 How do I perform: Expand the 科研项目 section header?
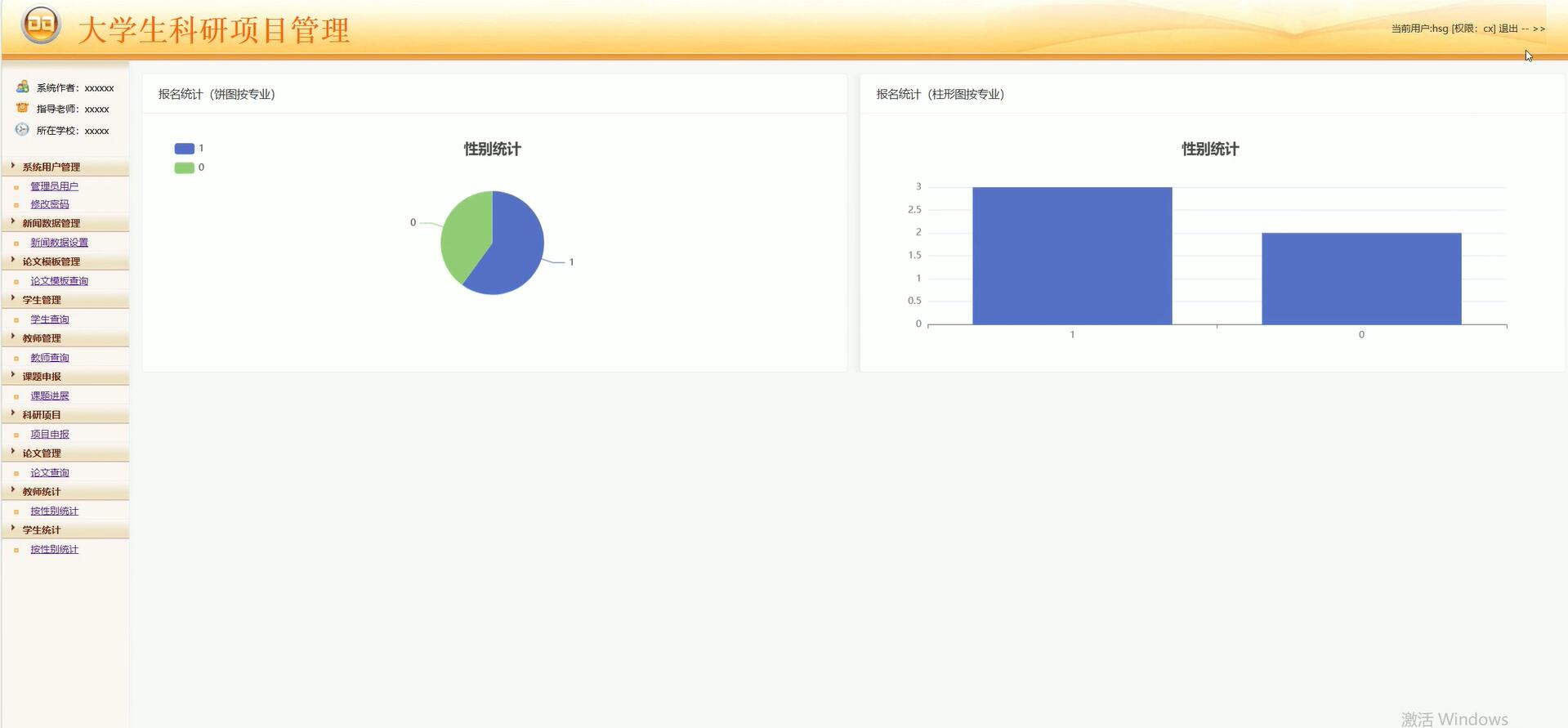42,415
